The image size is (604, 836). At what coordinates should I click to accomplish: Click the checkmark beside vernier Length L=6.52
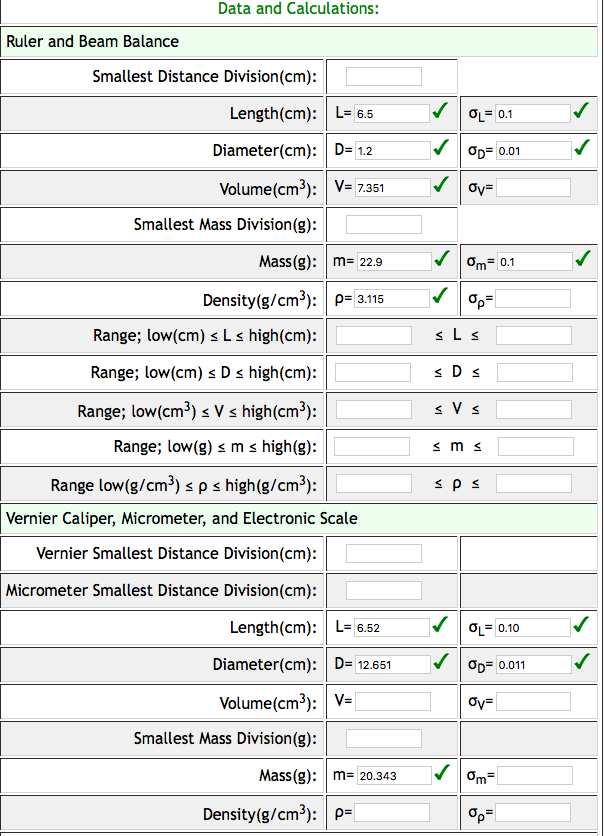(x=440, y=627)
